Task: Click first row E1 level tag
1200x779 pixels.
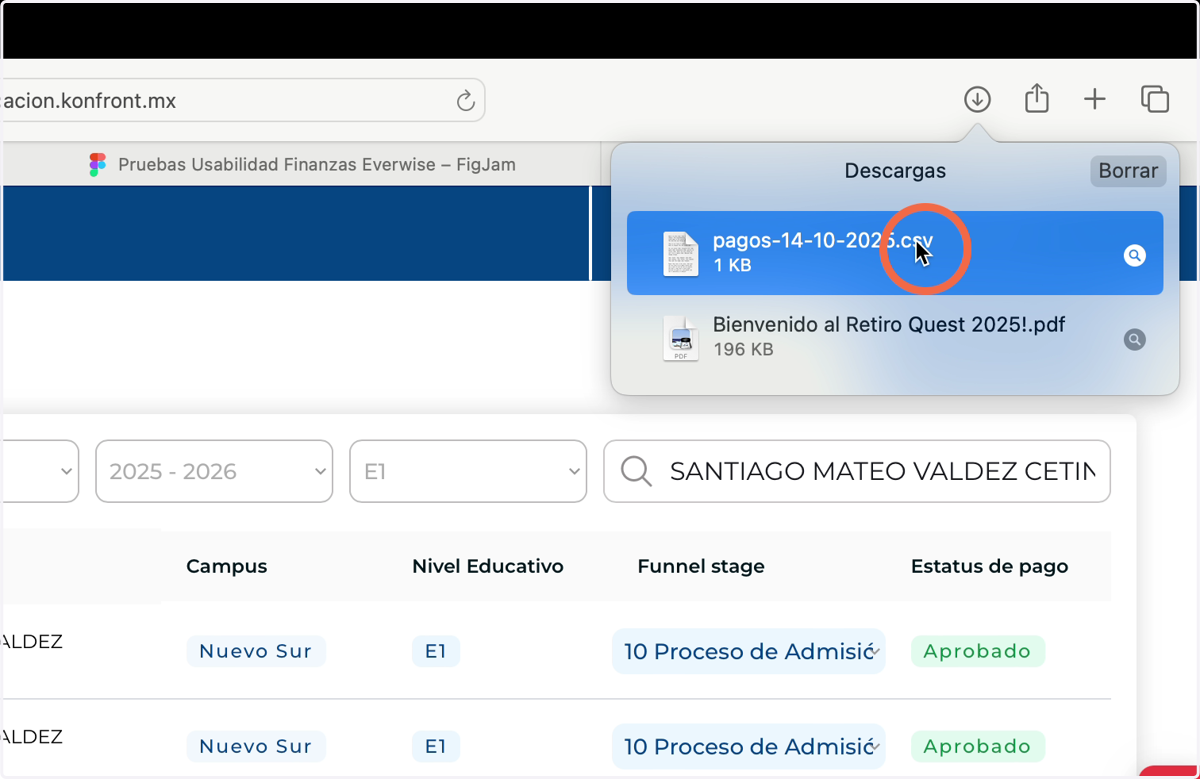Action: point(435,651)
